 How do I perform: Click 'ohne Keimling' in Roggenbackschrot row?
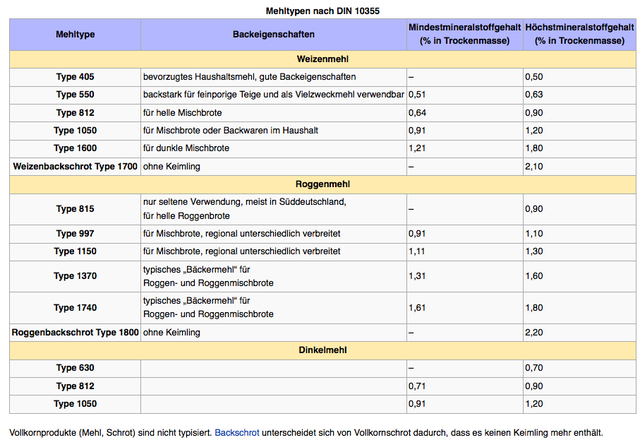tap(171, 333)
